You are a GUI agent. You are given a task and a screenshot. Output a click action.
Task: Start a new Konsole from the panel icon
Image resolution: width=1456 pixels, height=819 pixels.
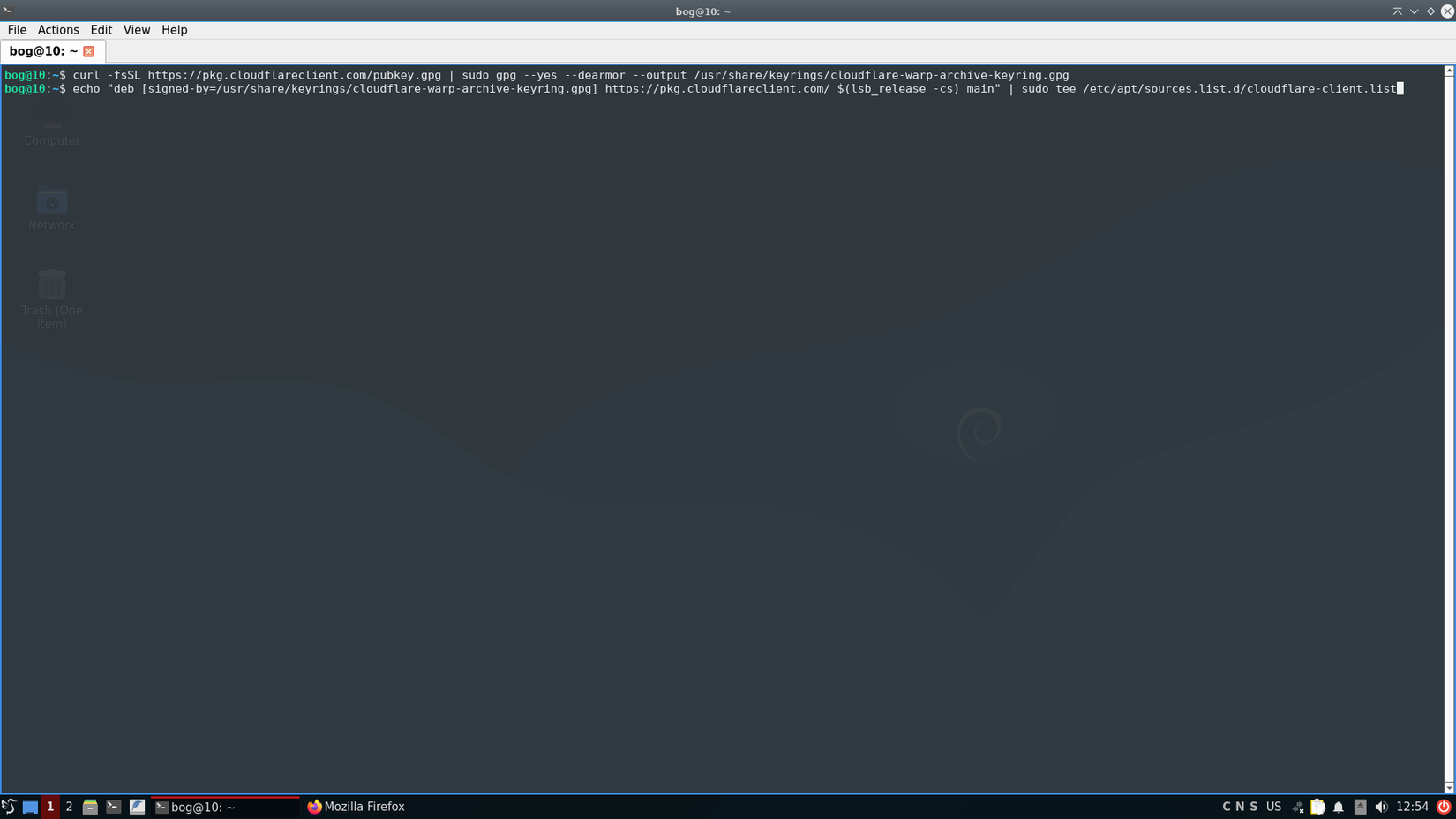click(x=115, y=806)
